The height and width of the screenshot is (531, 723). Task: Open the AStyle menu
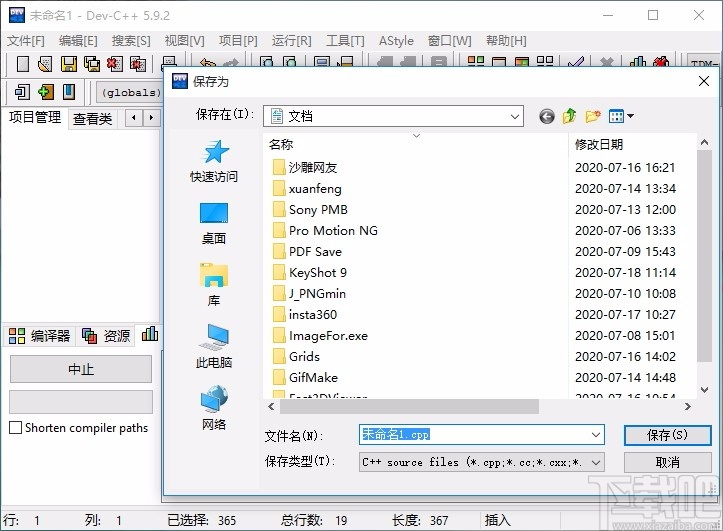pos(396,41)
